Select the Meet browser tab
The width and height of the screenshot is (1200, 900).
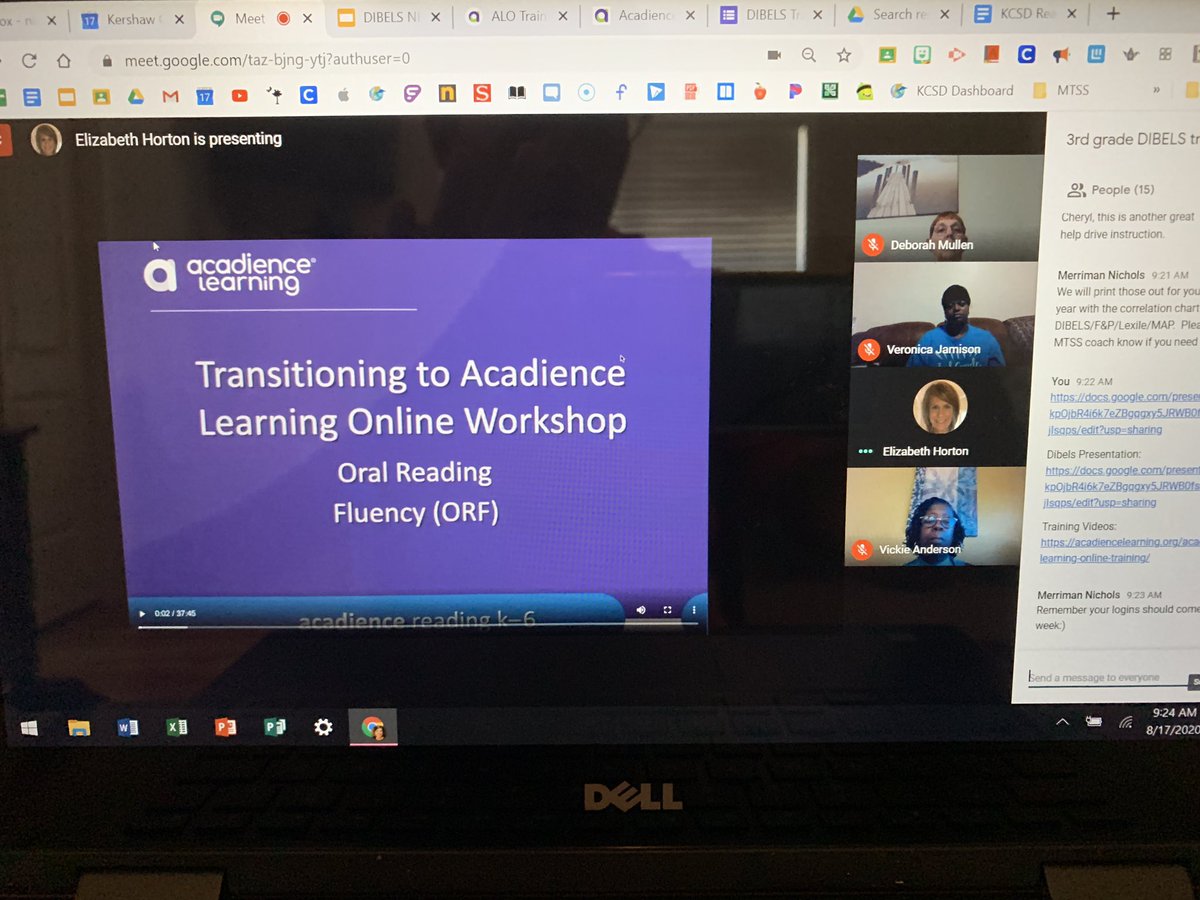point(260,16)
